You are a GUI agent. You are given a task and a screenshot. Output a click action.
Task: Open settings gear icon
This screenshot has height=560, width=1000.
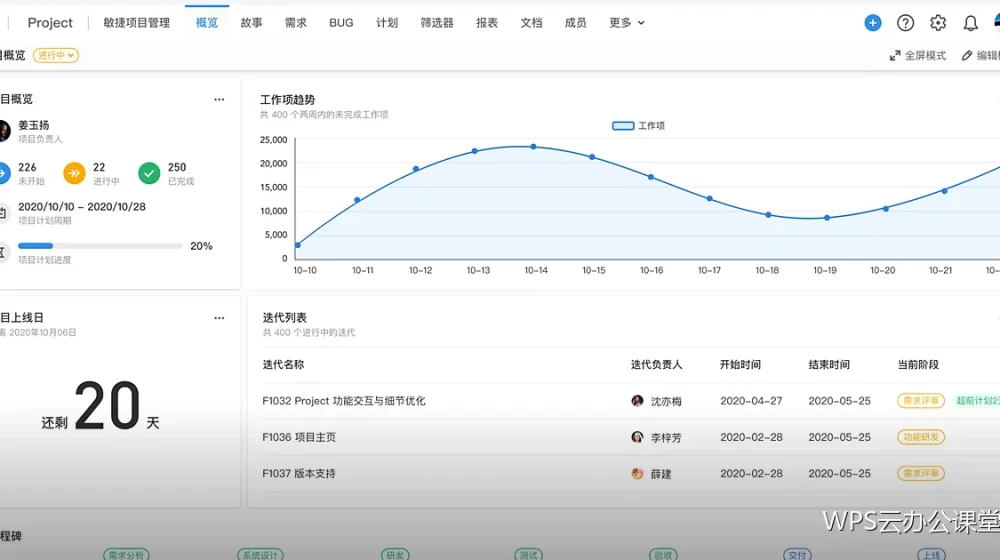938,23
